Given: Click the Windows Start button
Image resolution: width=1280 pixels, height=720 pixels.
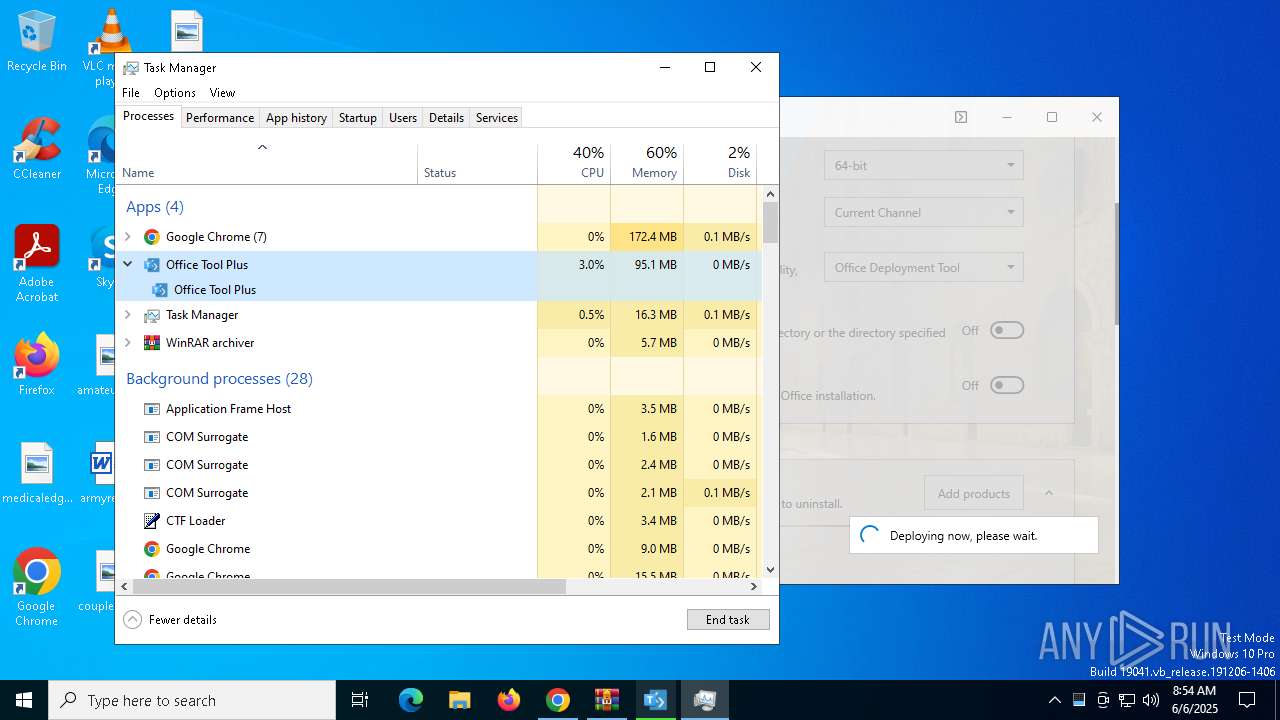Looking at the screenshot, I should coord(24,700).
